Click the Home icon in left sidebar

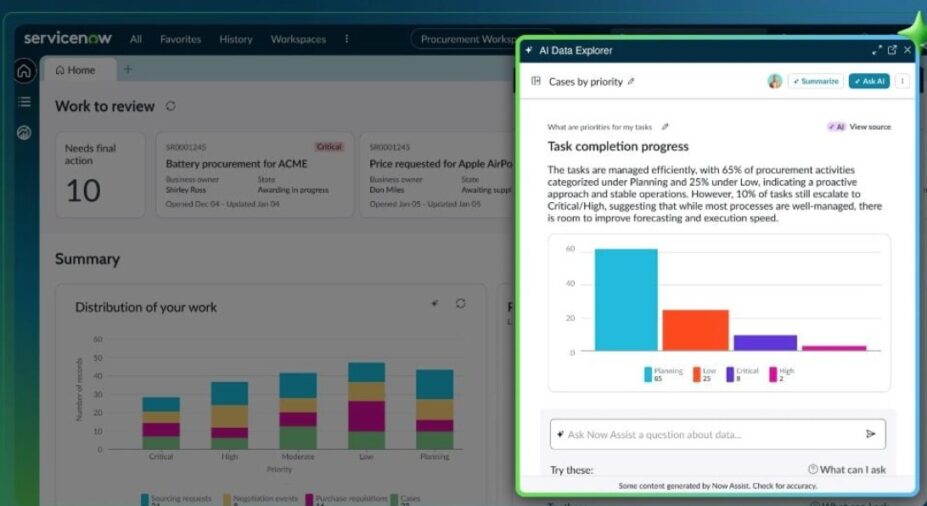[24, 71]
